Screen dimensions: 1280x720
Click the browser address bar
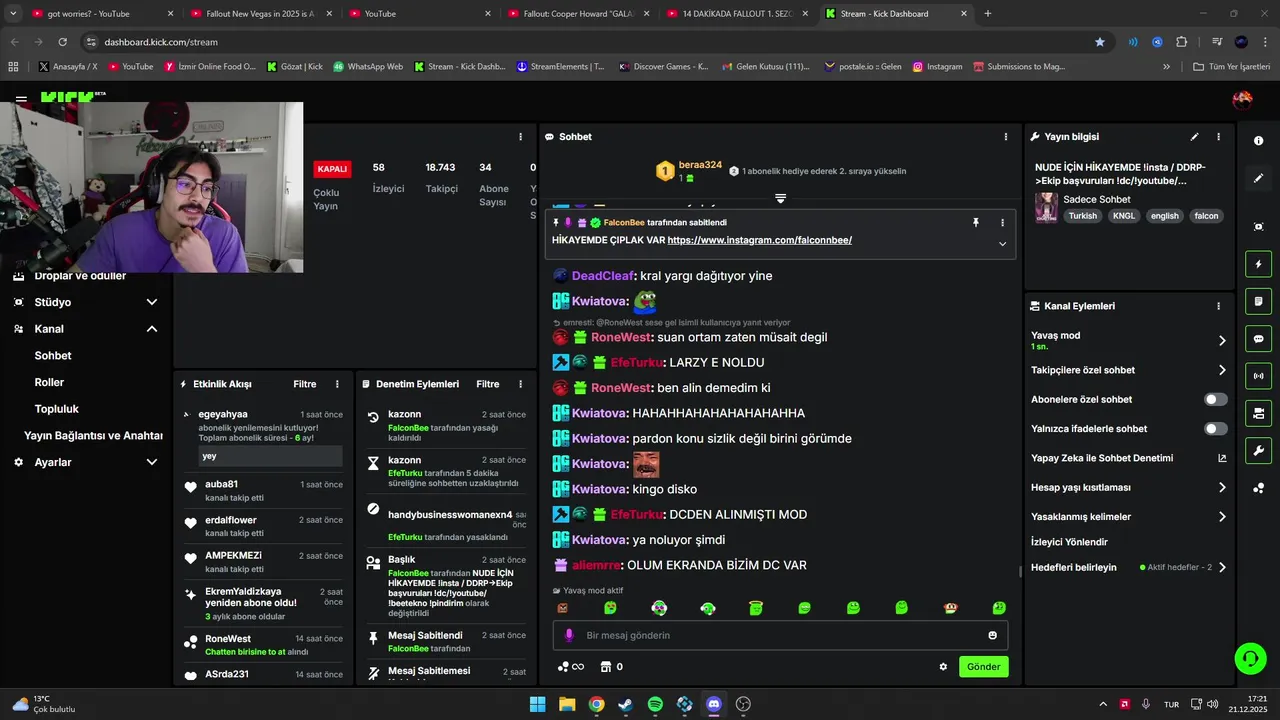590,42
